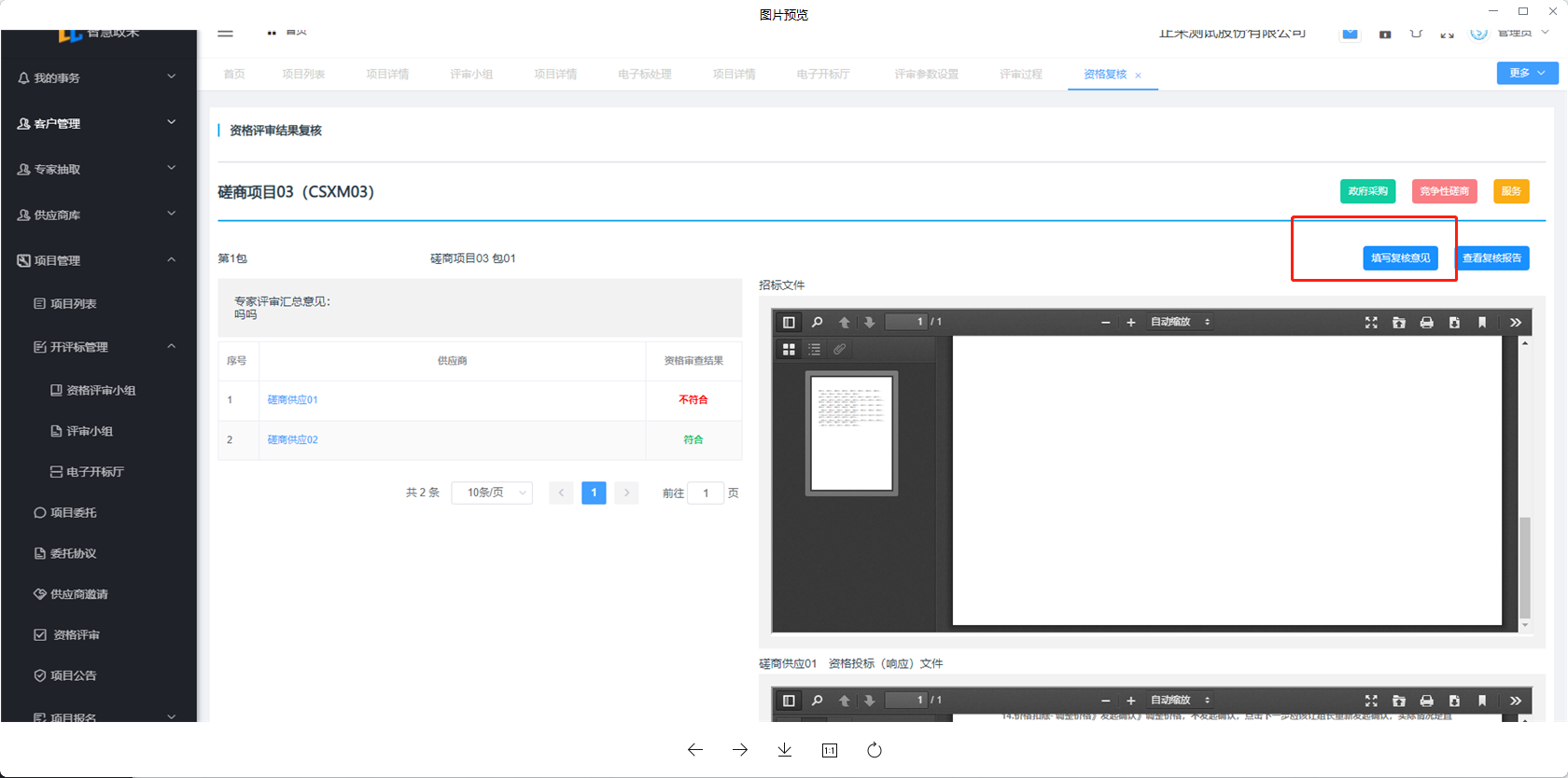Screen dimensions: 1568x778
Task: Show attachments in 招标文件 sidebar
Action: 840,349
